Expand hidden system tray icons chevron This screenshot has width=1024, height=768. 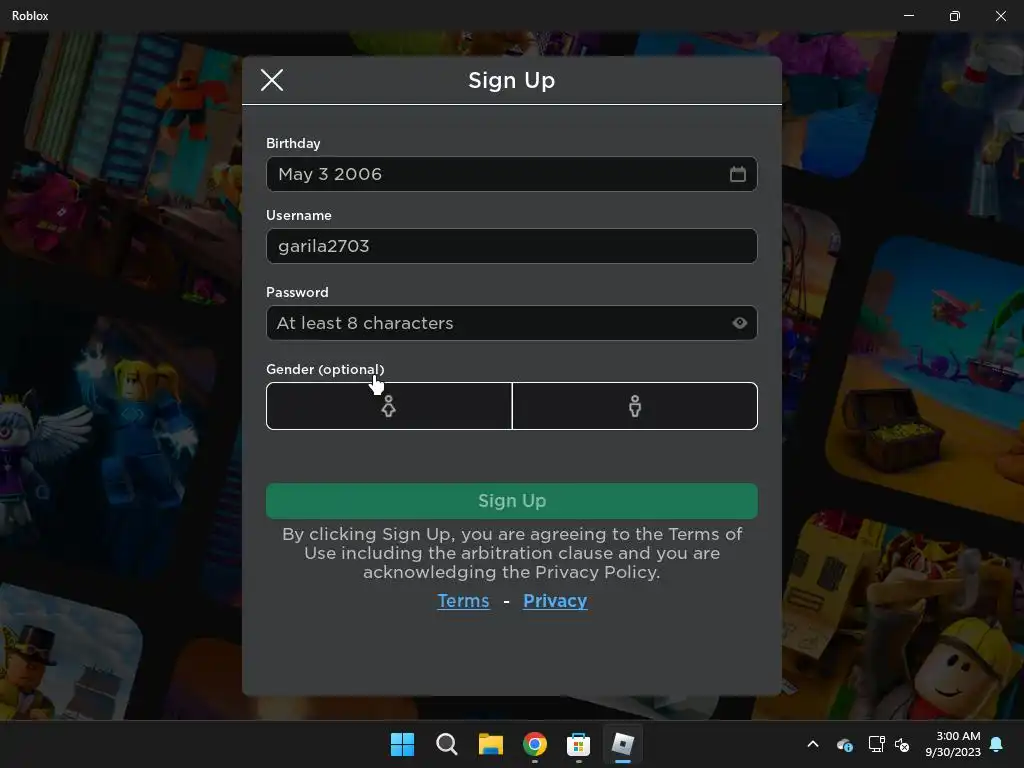pos(813,744)
